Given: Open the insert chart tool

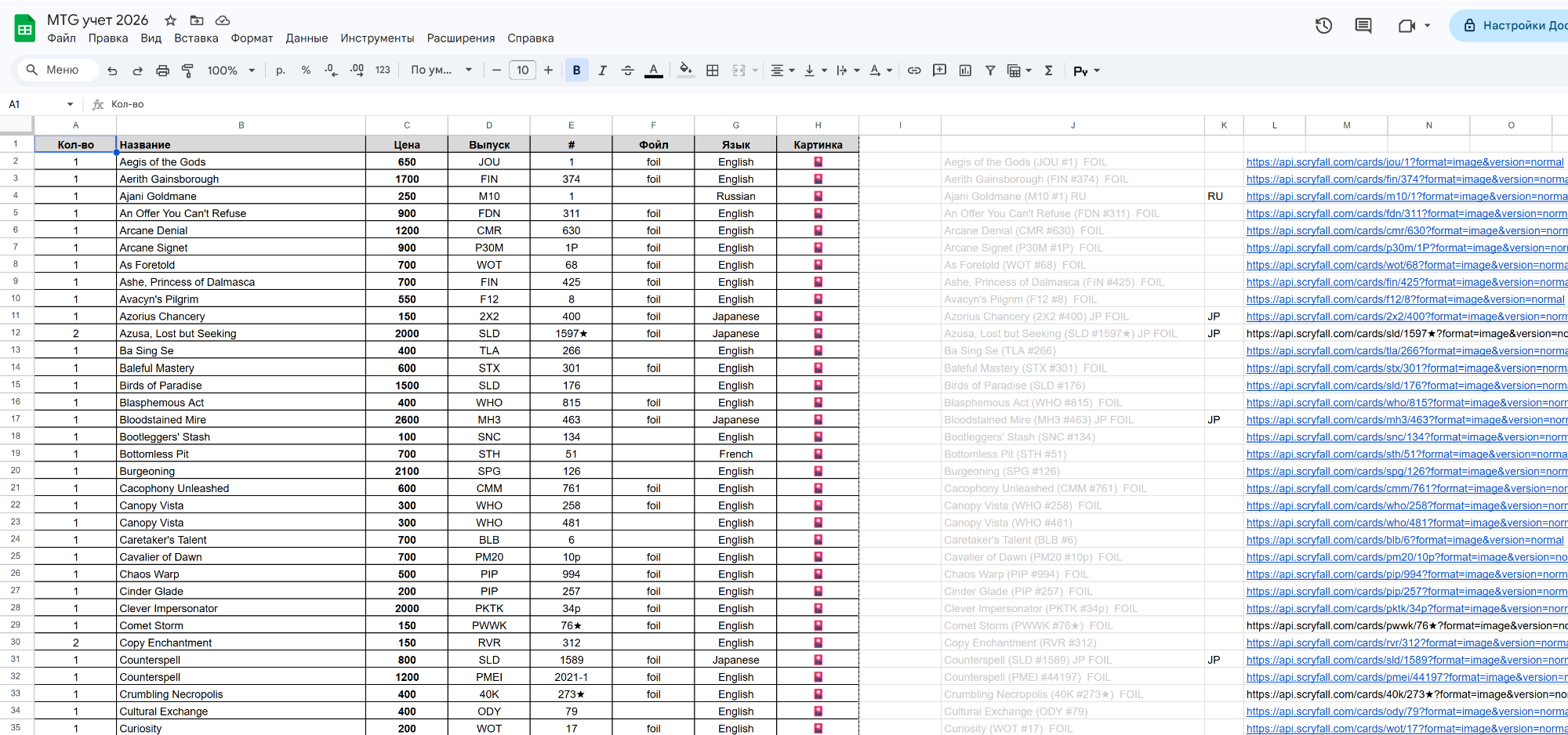Looking at the screenshot, I should [965, 71].
